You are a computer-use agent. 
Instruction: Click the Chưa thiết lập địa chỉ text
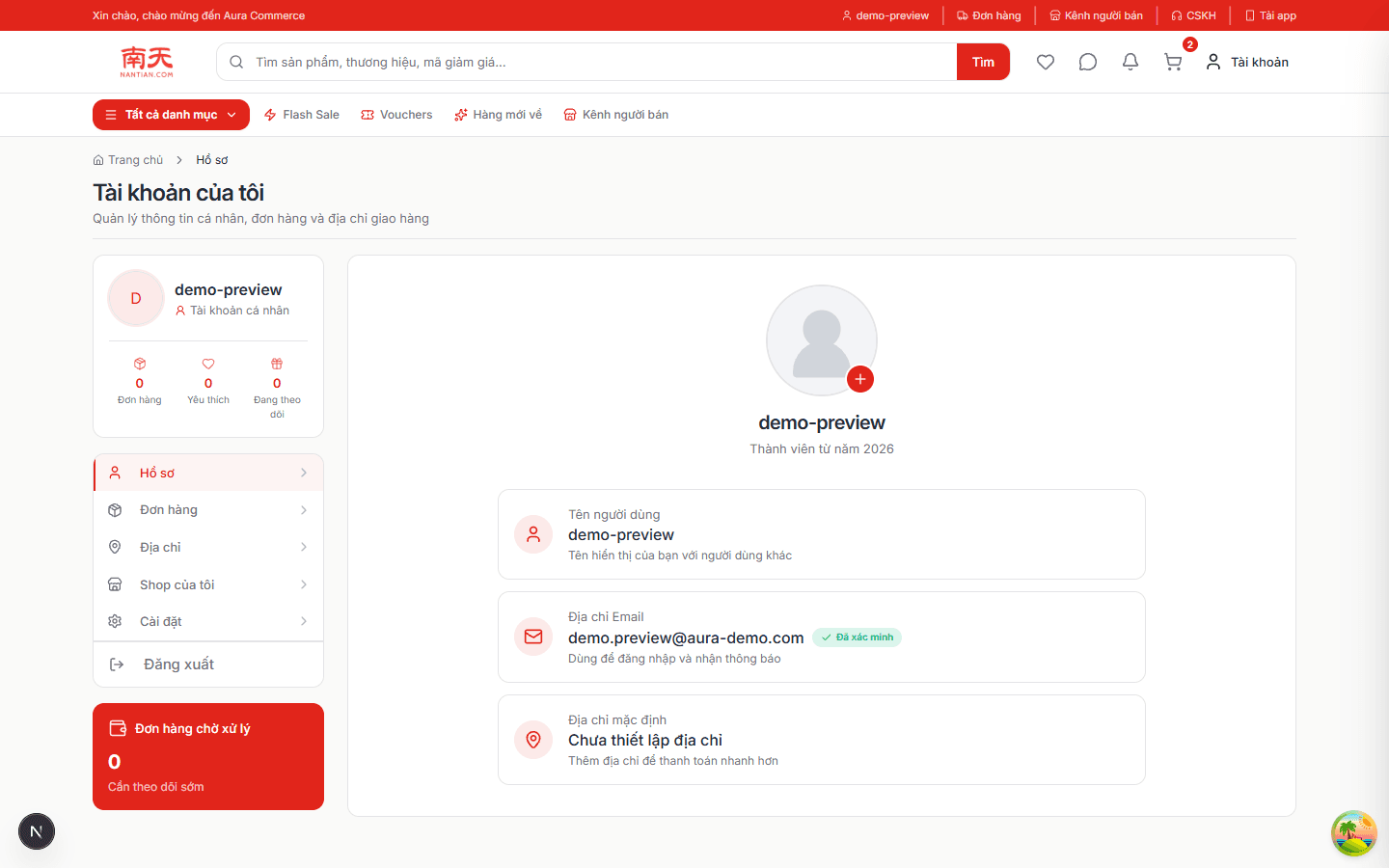pyautogui.click(x=645, y=740)
